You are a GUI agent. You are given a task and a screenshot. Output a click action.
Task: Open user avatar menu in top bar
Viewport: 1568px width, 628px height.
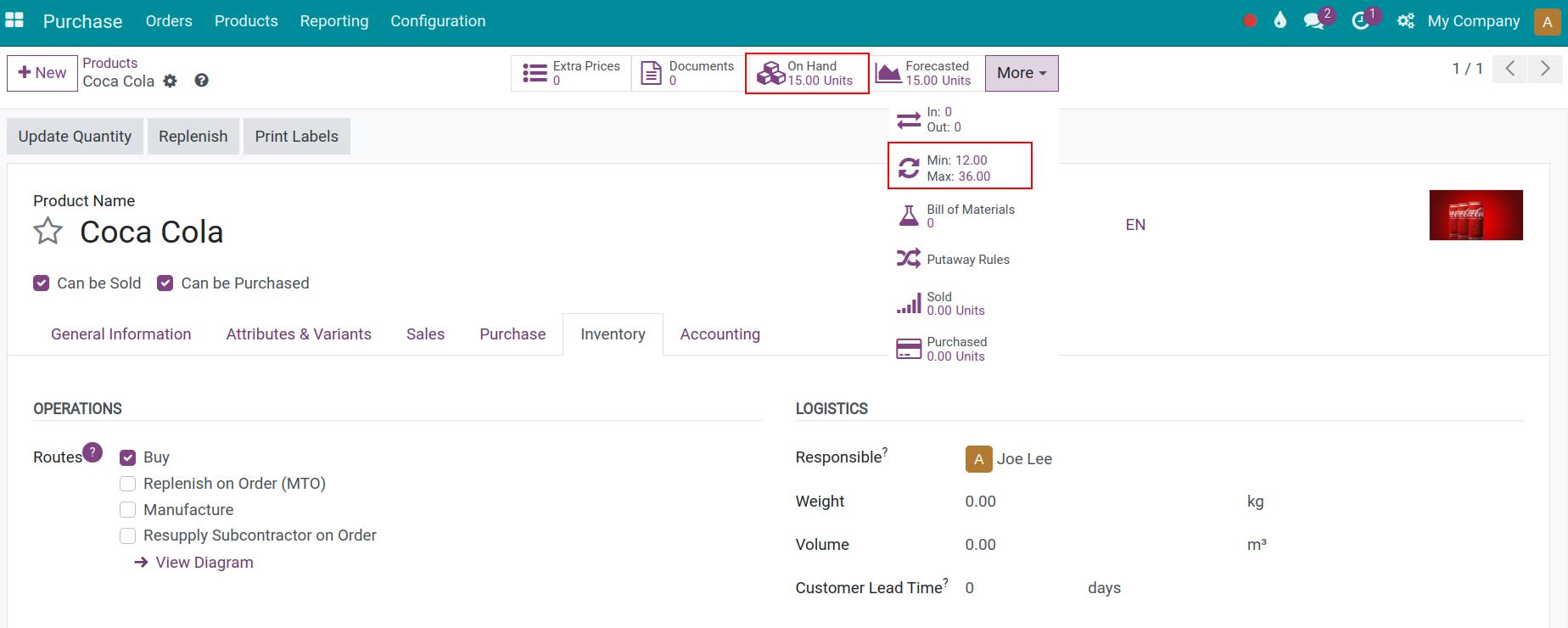coord(1547,21)
